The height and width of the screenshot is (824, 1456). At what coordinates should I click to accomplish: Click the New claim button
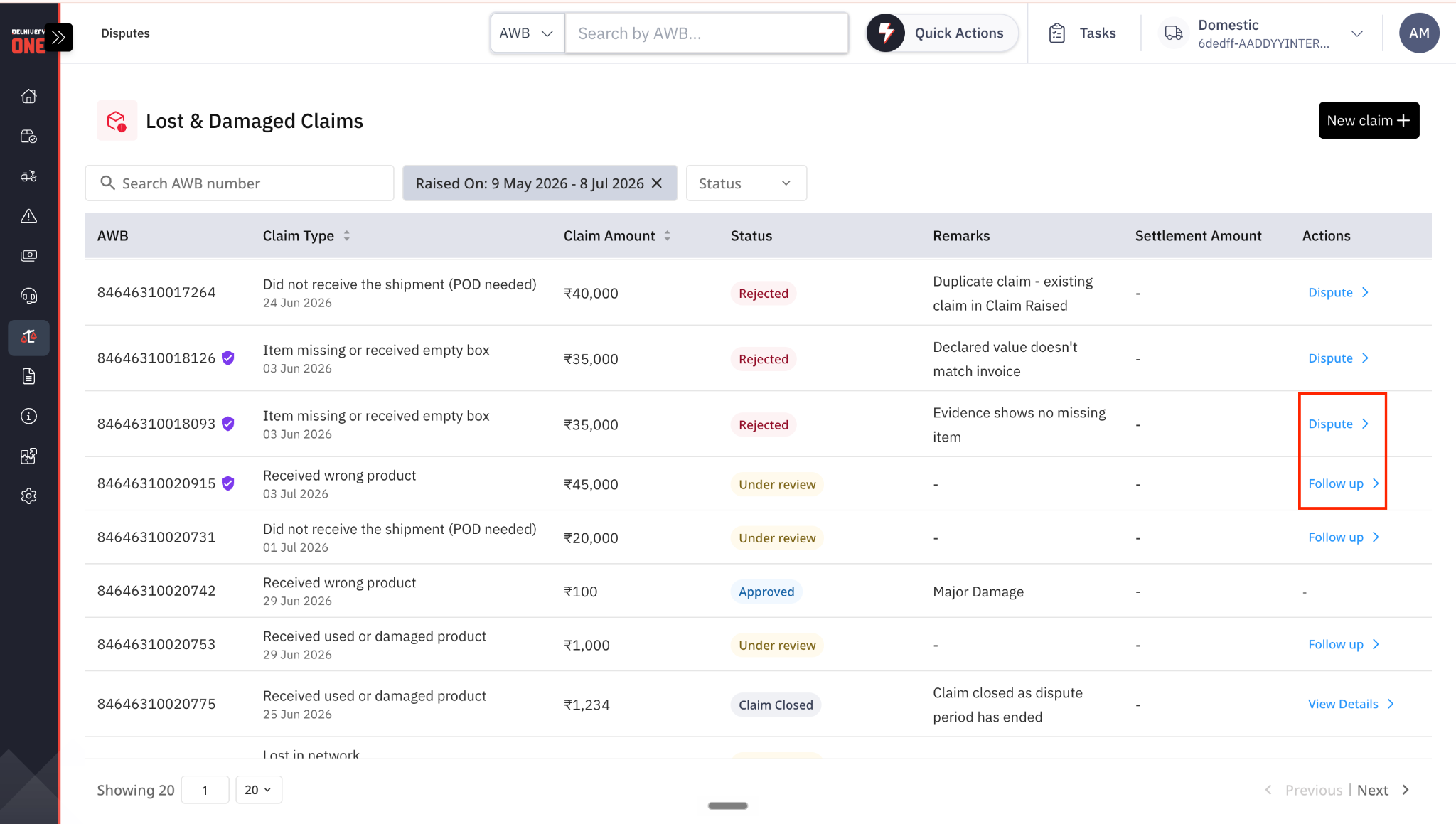pyautogui.click(x=1369, y=121)
